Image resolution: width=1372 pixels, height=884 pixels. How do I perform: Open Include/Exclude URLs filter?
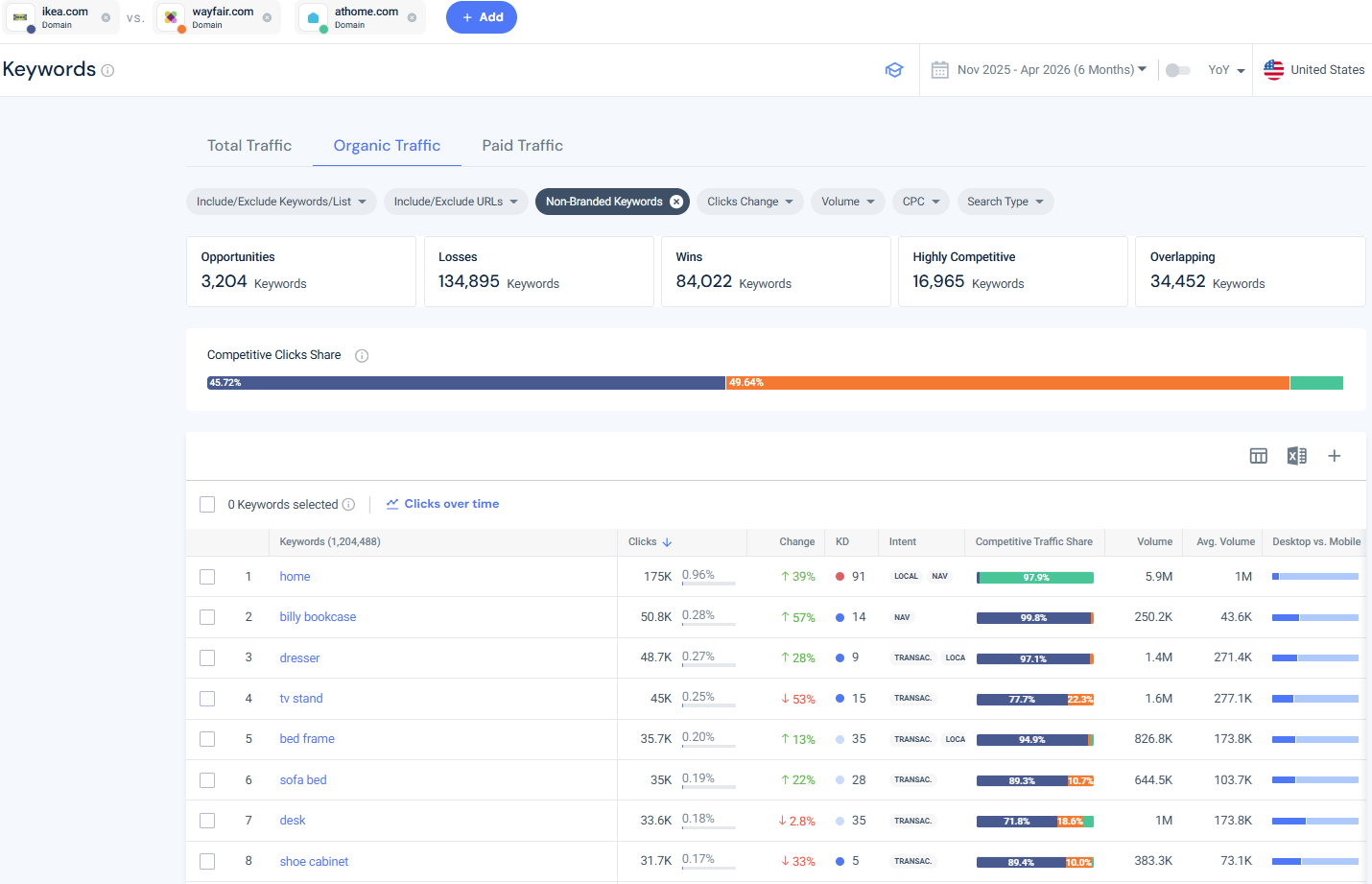point(456,202)
